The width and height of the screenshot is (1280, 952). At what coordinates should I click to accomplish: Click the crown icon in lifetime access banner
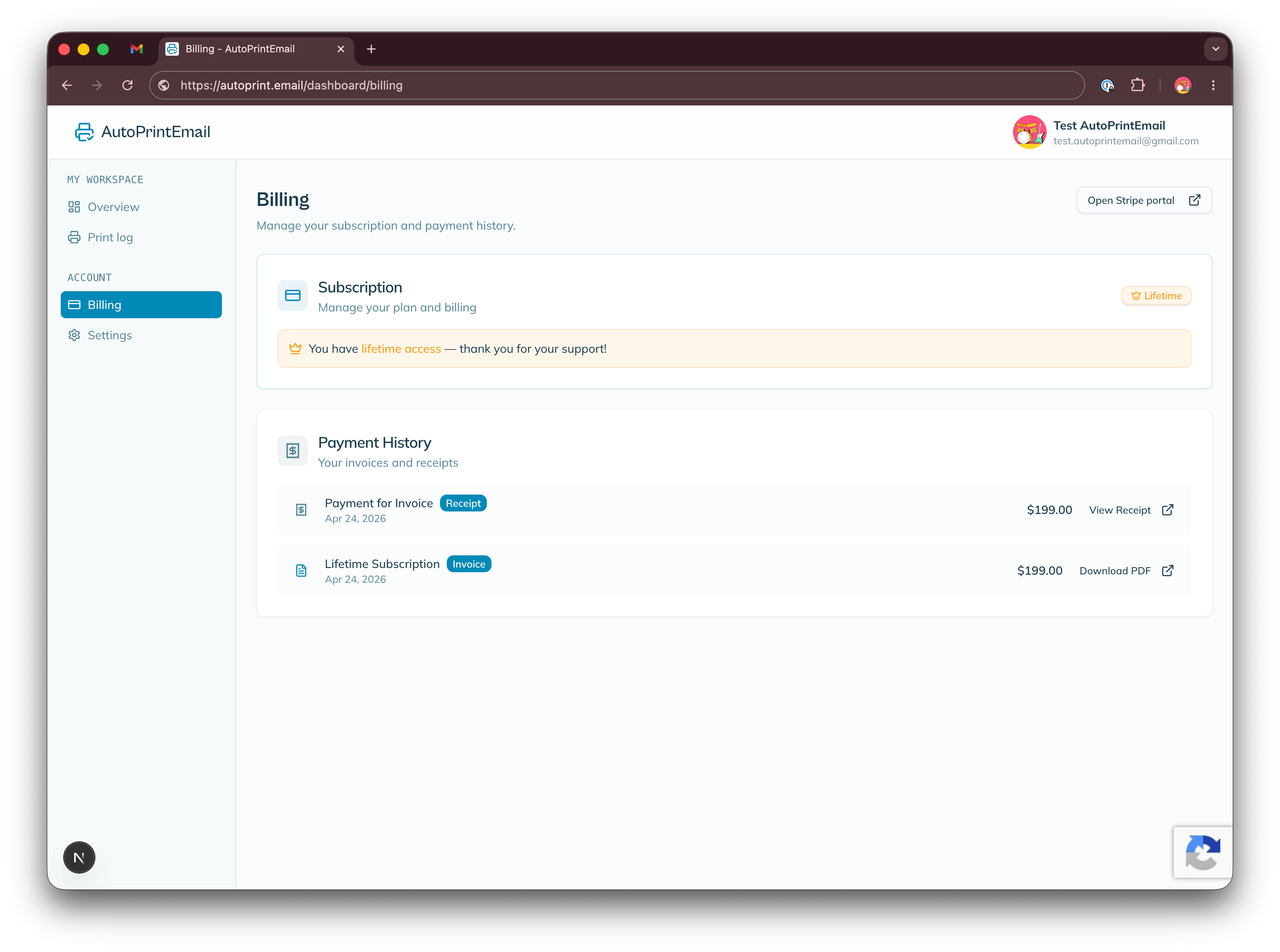tap(295, 349)
